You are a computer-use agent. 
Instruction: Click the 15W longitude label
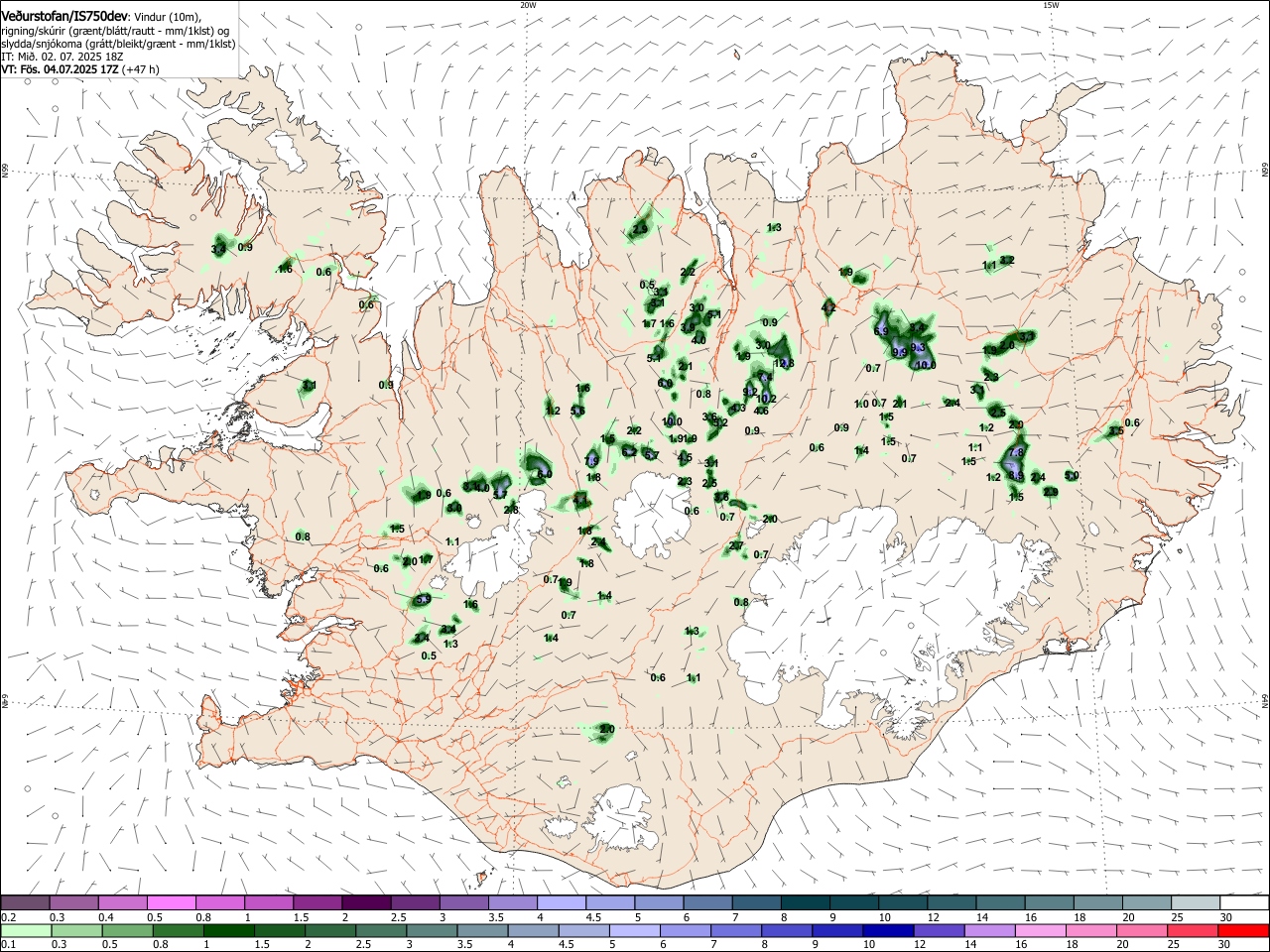pos(1051,5)
